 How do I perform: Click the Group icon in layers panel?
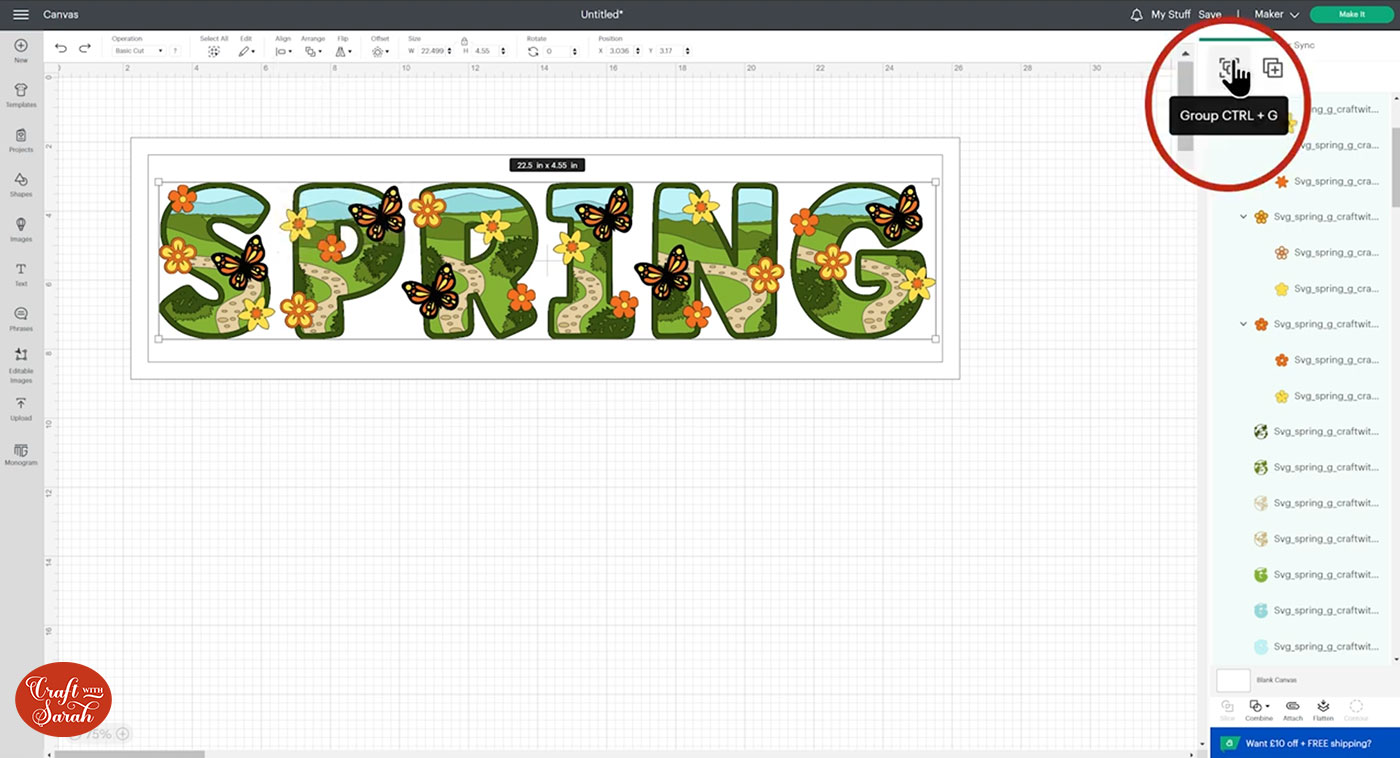1230,69
